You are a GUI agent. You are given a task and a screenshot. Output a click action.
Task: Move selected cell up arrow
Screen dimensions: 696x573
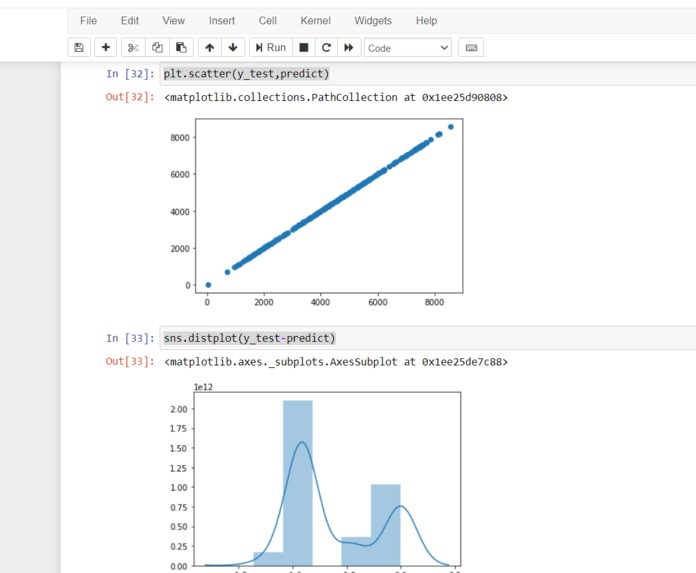pyautogui.click(x=210, y=47)
